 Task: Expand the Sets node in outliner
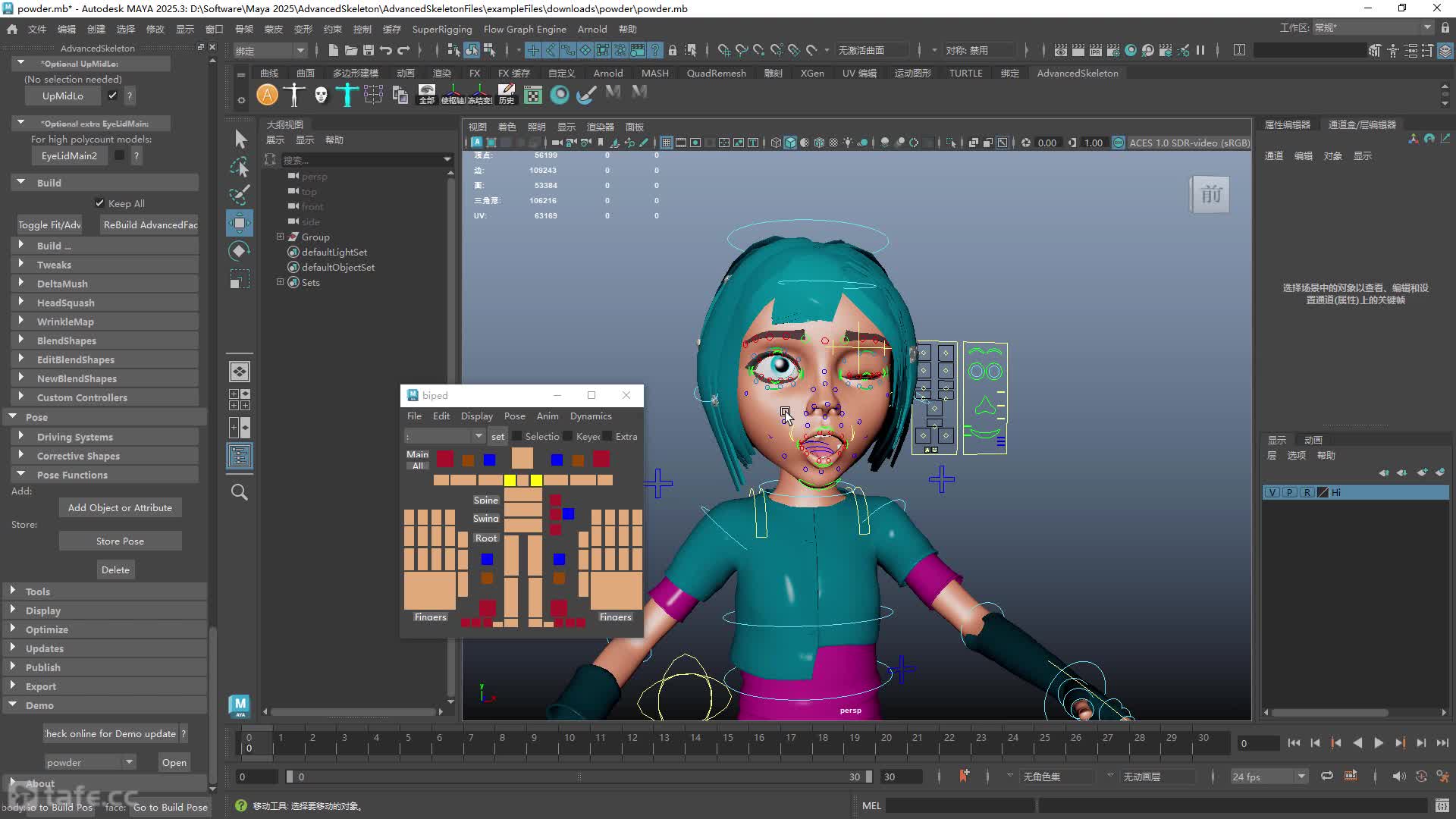280,282
